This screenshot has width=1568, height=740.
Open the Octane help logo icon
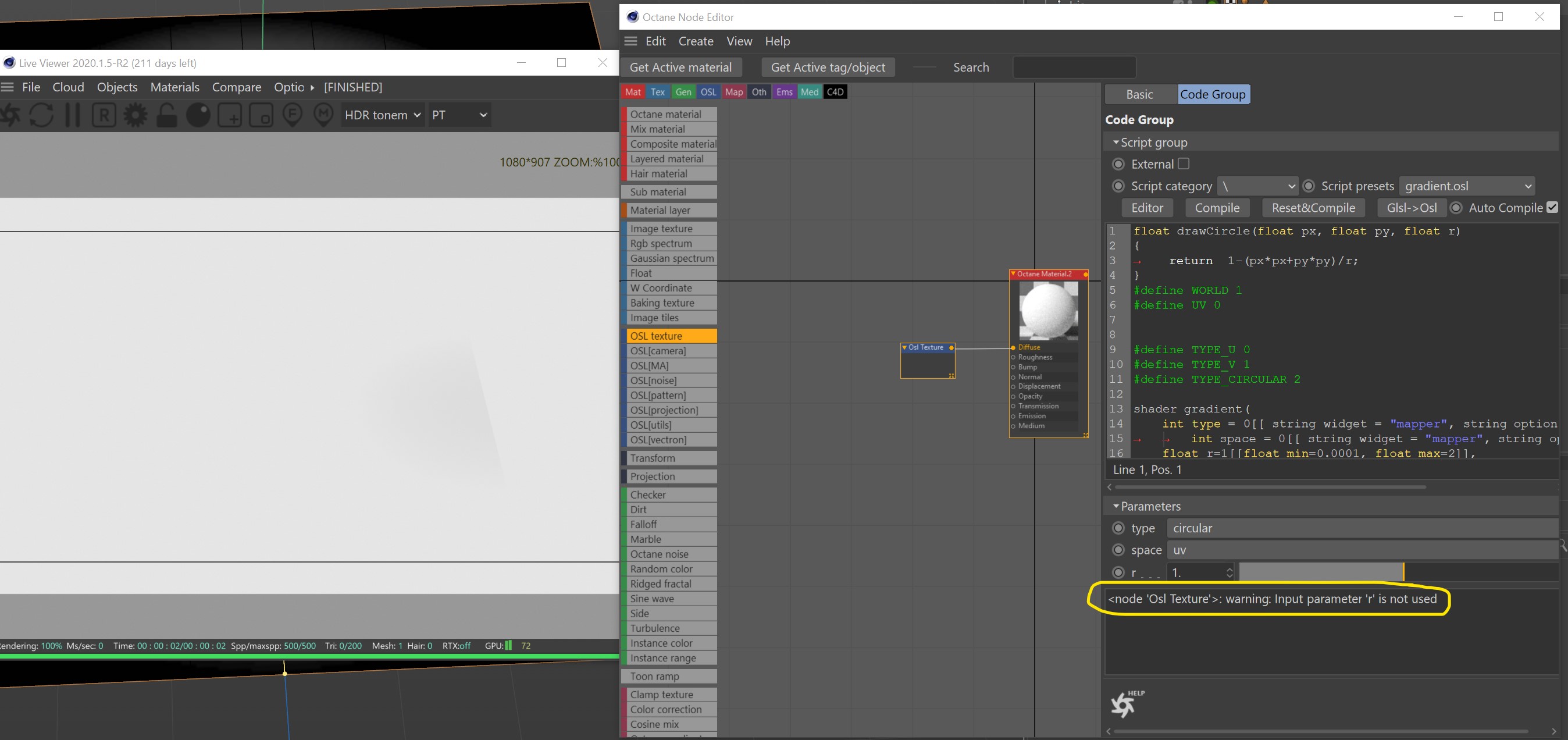[x=1124, y=704]
